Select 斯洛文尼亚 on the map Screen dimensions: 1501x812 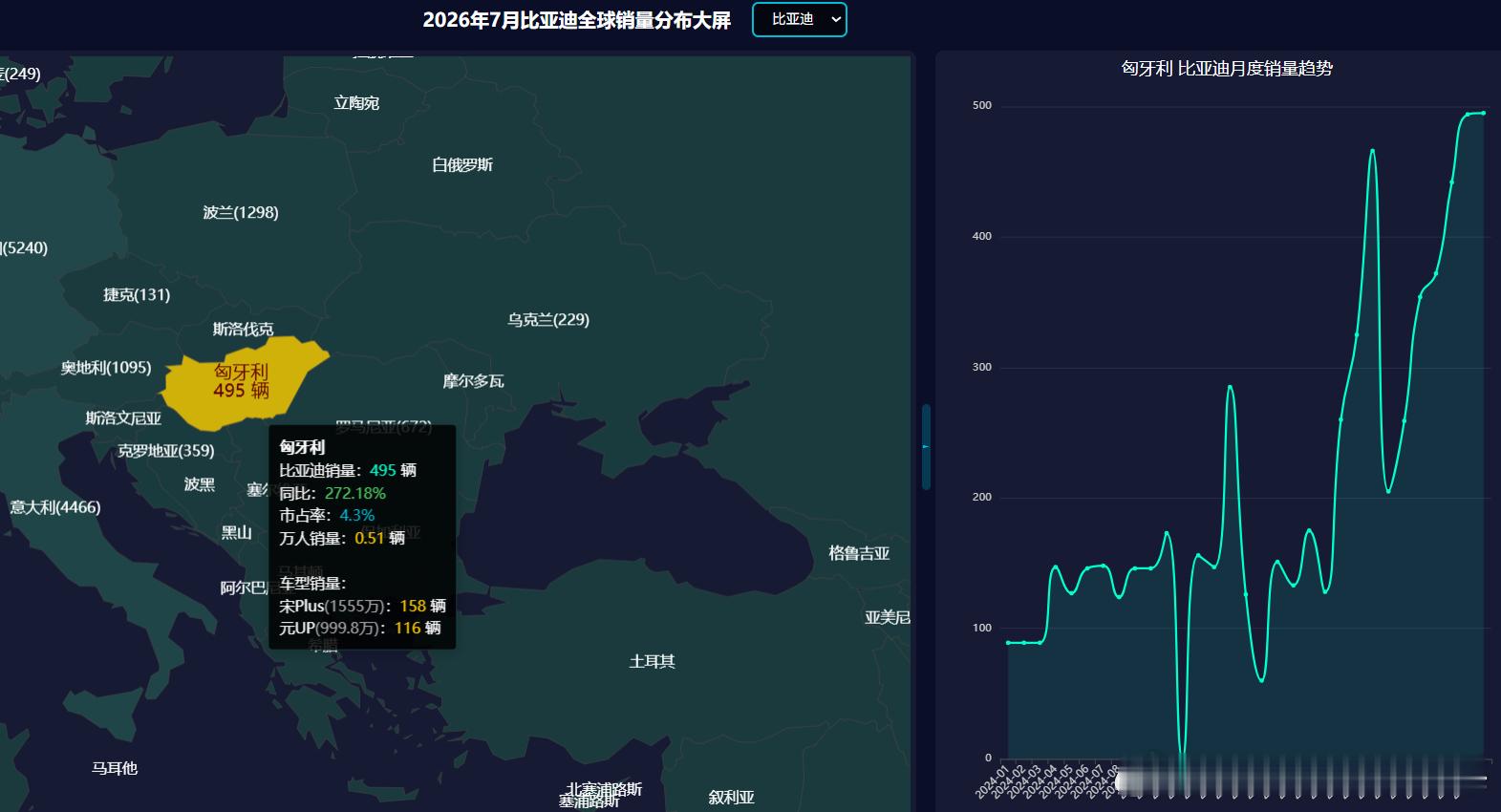pos(123,418)
